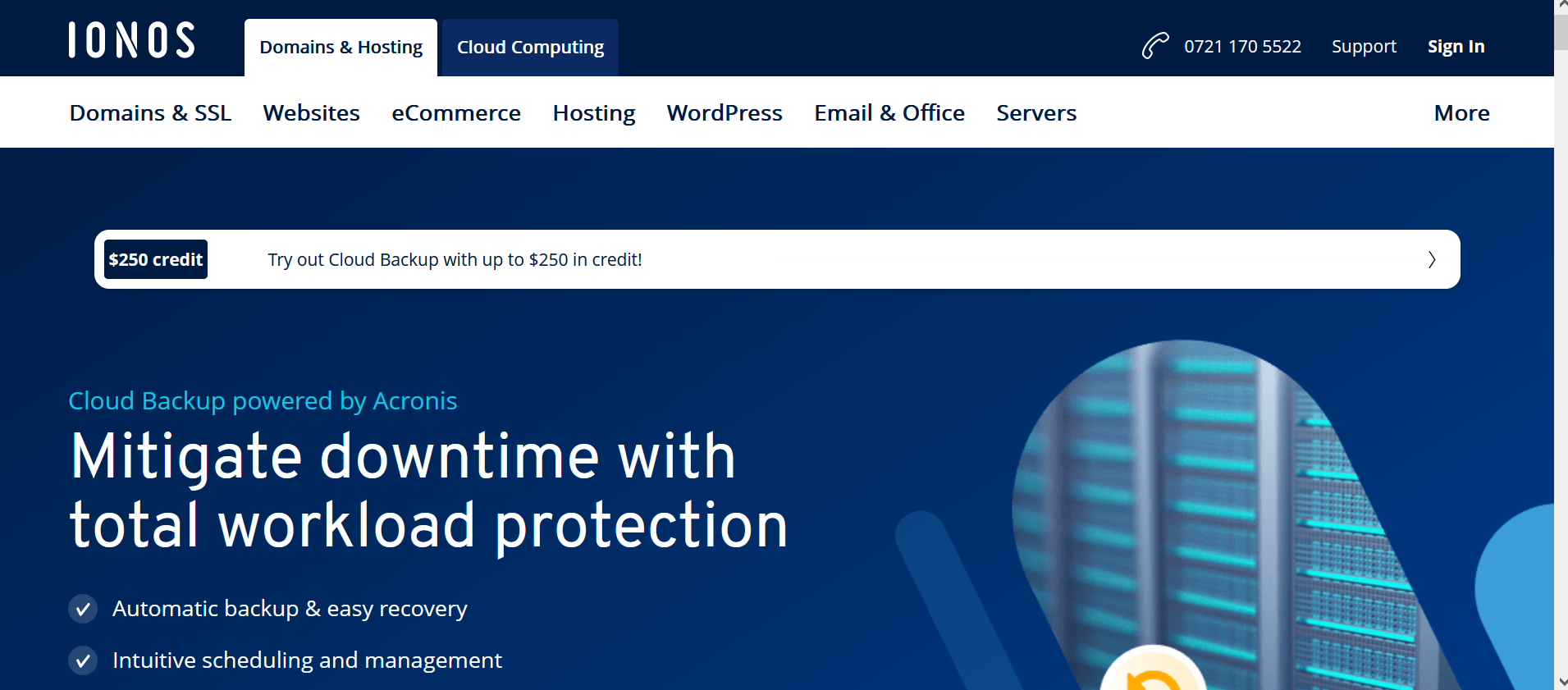Open the WordPress menu
The height and width of the screenshot is (690, 1568).
(725, 113)
